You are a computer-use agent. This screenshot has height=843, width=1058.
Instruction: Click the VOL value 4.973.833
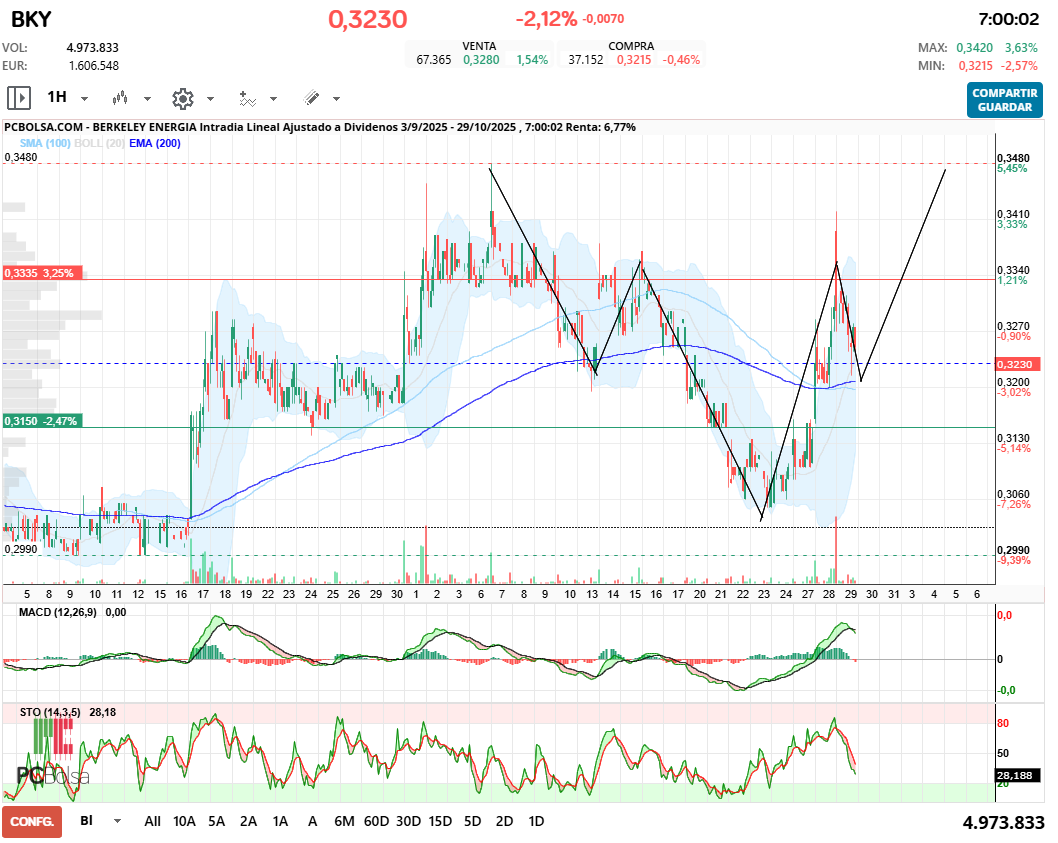tap(92, 48)
